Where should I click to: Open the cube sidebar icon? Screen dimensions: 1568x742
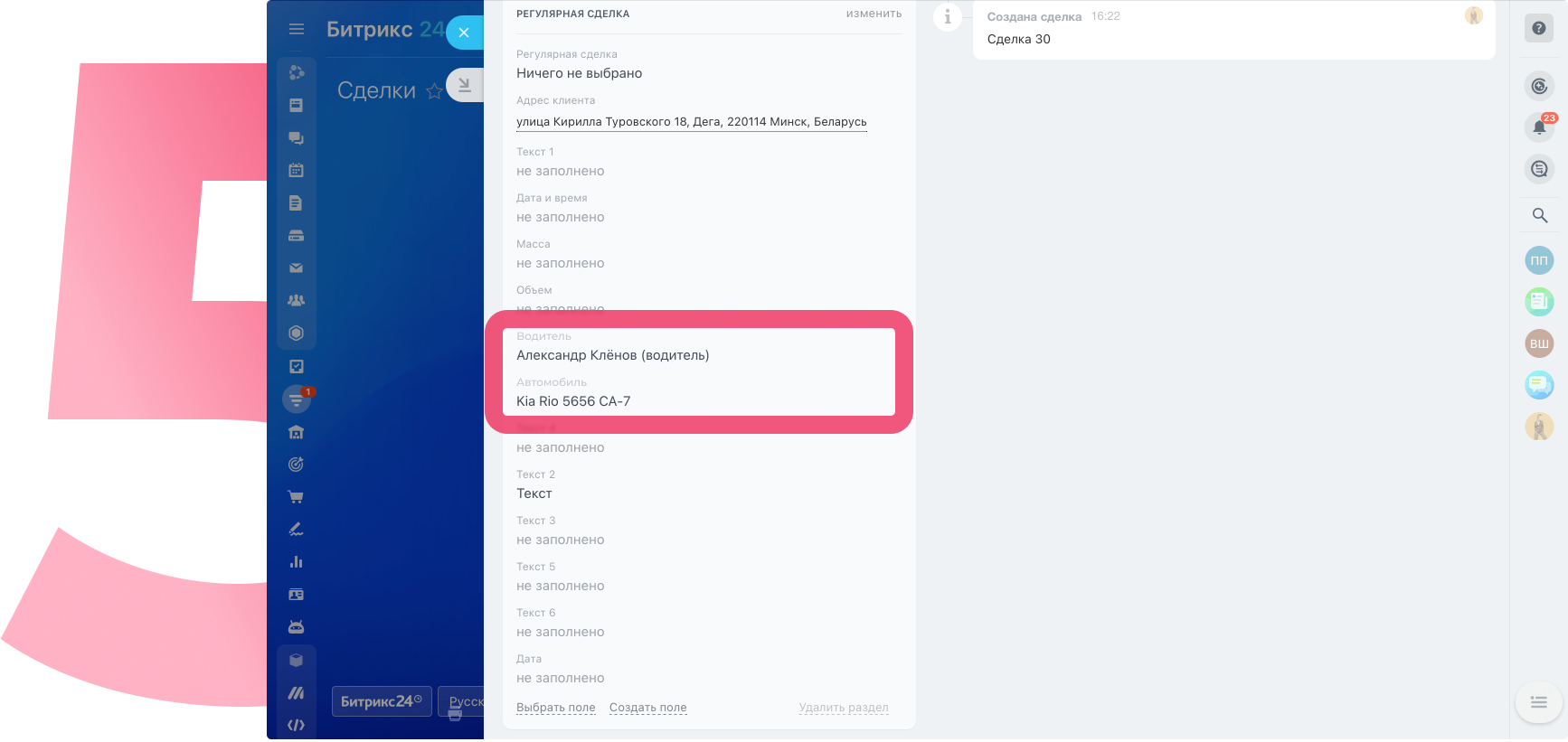click(x=296, y=661)
